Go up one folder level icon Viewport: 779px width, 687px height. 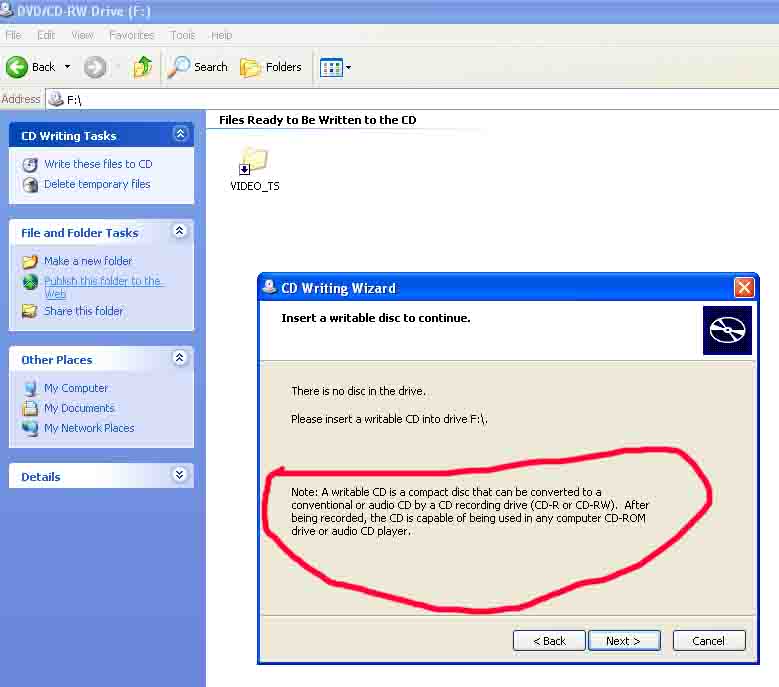point(143,67)
